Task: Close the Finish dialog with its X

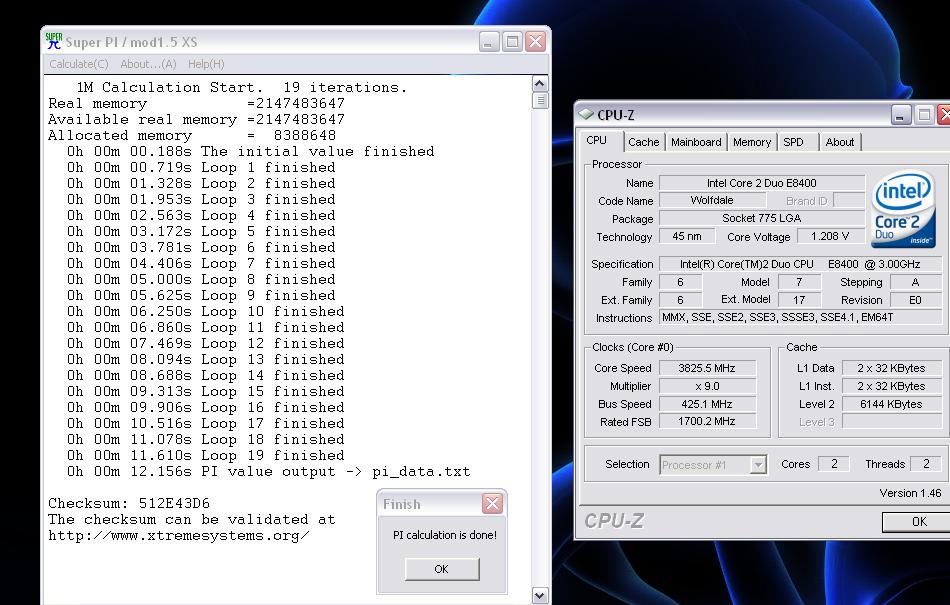Action: [x=493, y=504]
